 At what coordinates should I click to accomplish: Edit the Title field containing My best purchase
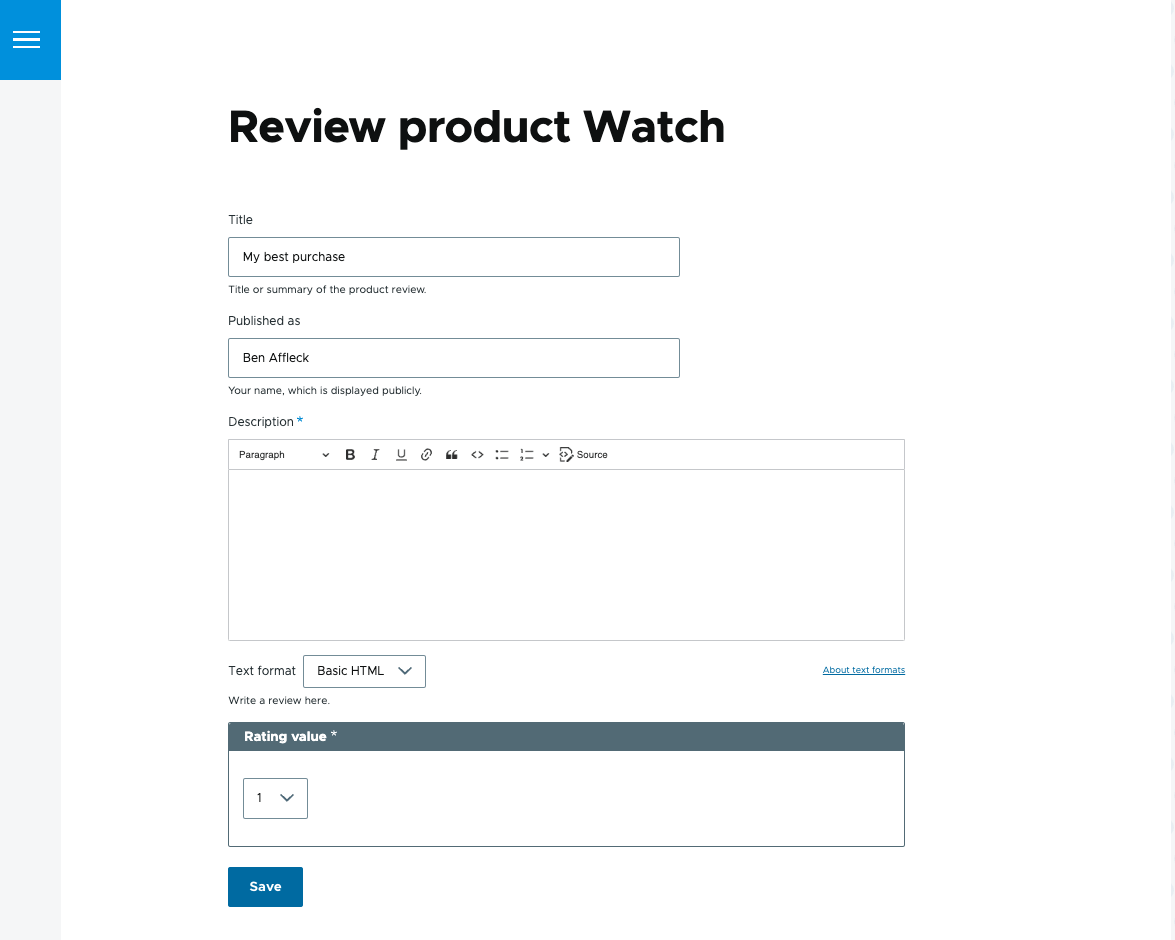click(x=453, y=257)
